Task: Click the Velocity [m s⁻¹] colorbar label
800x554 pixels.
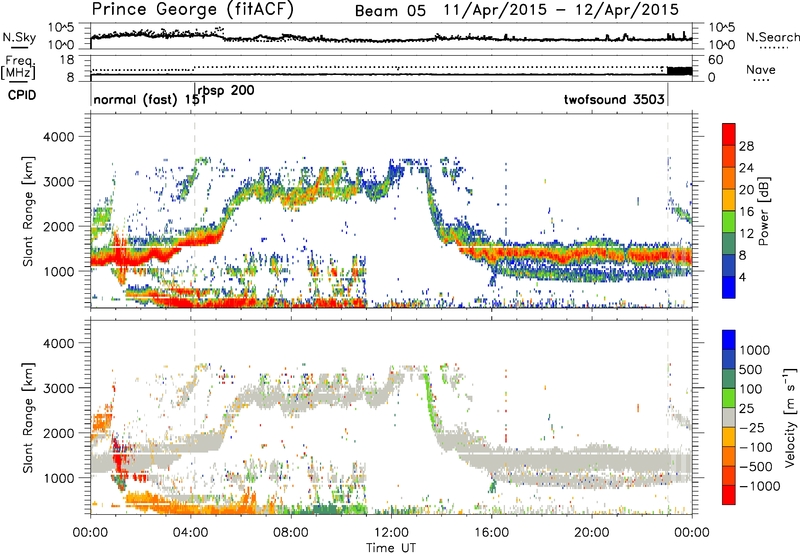Action: point(790,417)
